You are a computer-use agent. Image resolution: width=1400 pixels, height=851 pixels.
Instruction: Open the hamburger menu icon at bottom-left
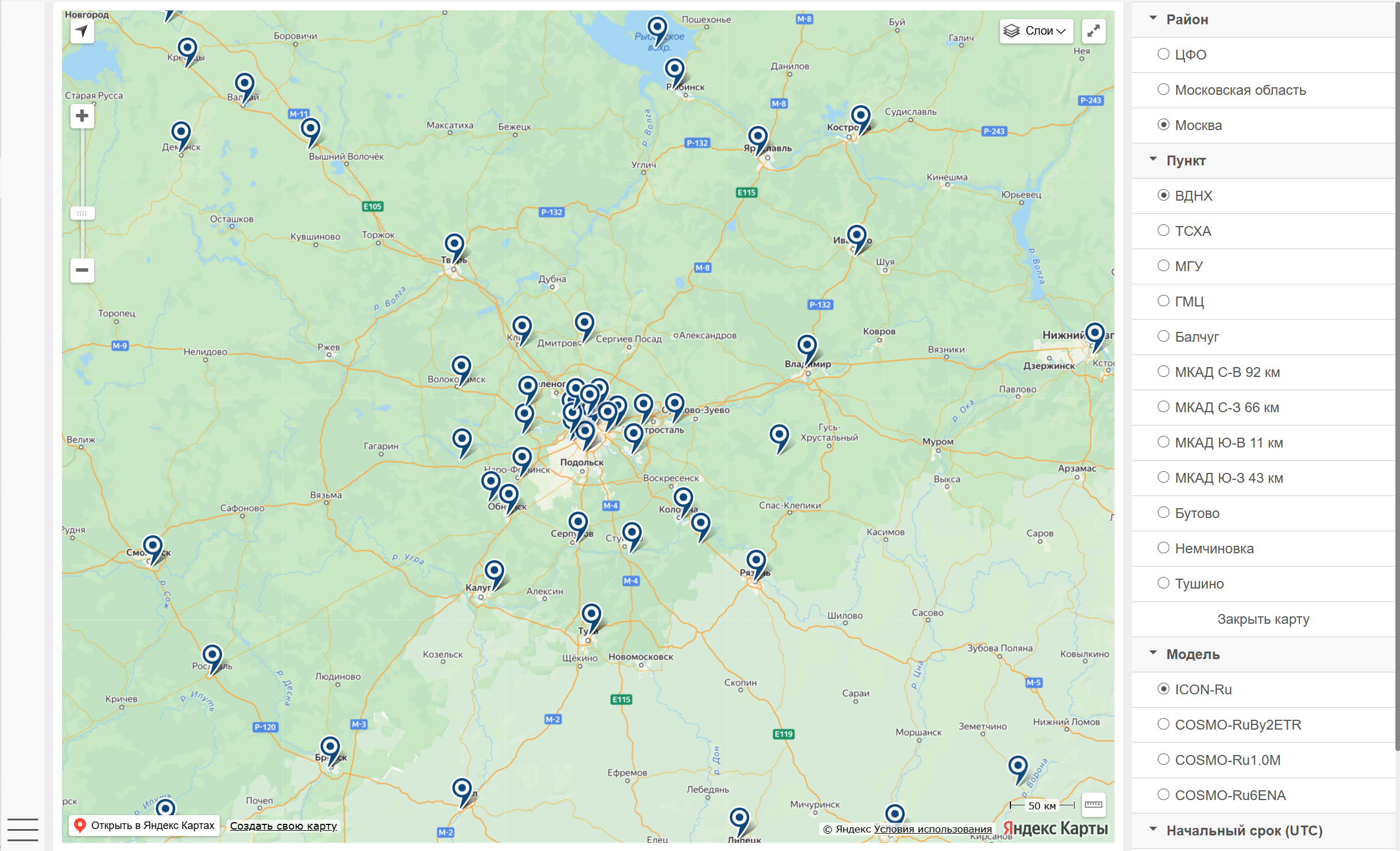23,829
